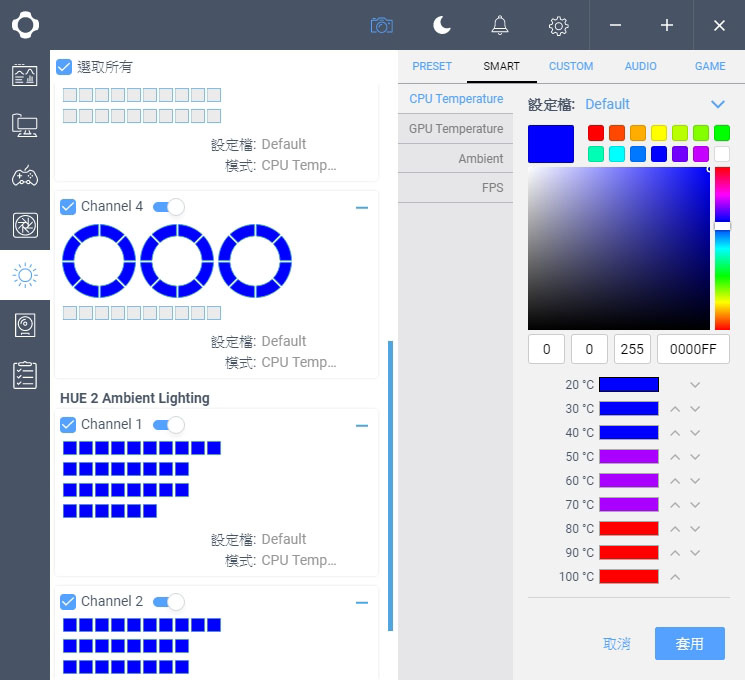Move 100 °C color up
745x680 pixels.
[675, 577]
